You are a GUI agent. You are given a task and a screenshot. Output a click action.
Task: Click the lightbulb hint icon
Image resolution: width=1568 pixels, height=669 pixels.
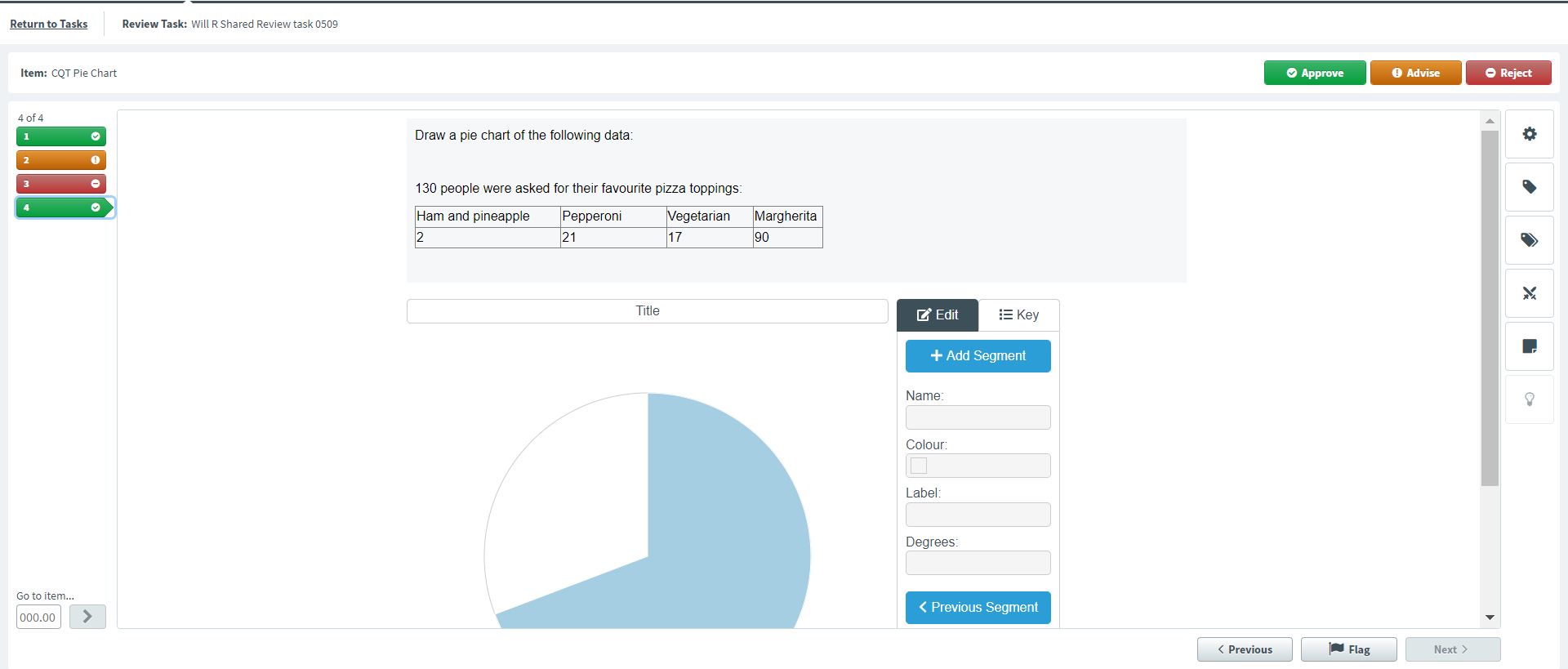[1530, 399]
